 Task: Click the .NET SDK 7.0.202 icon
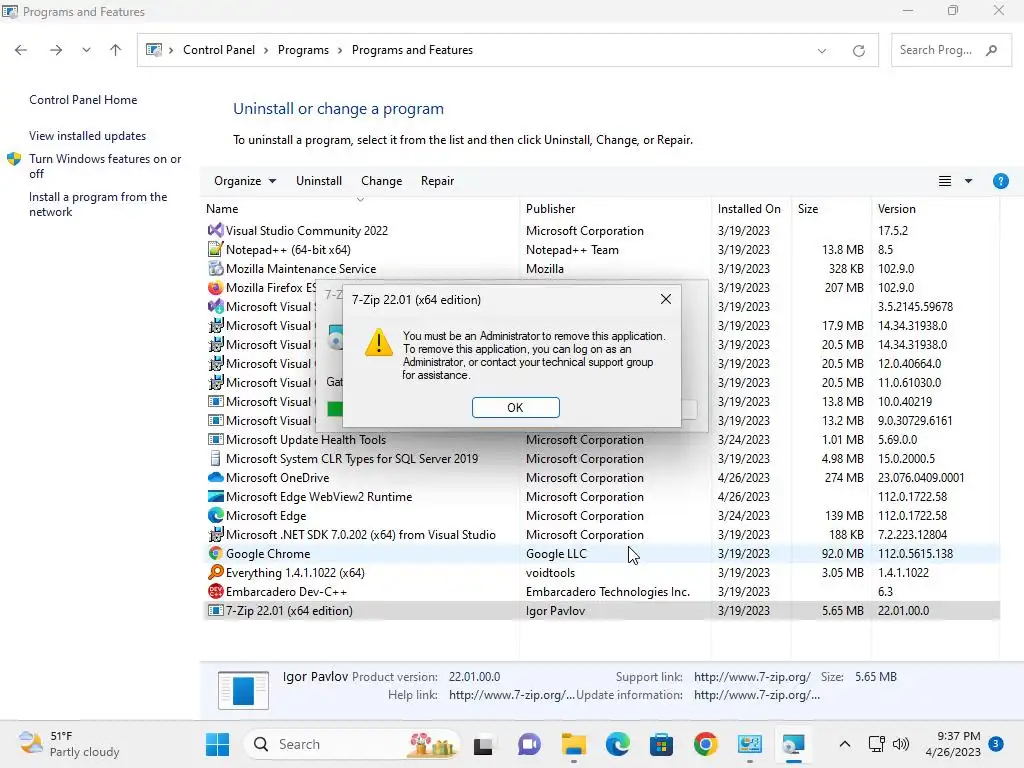215,534
